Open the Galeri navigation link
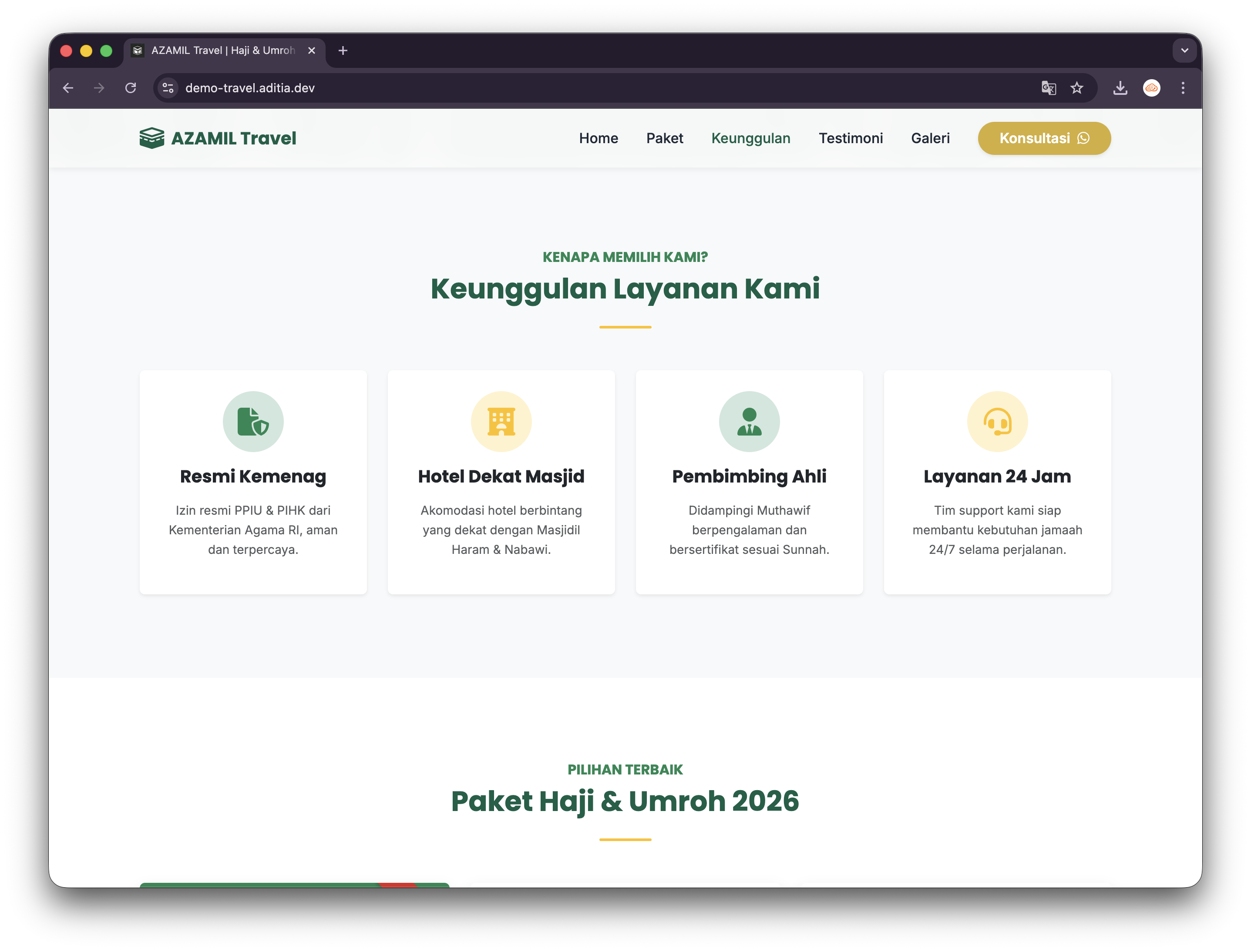The height and width of the screenshot is (952, 1251). tap(930, 138)
